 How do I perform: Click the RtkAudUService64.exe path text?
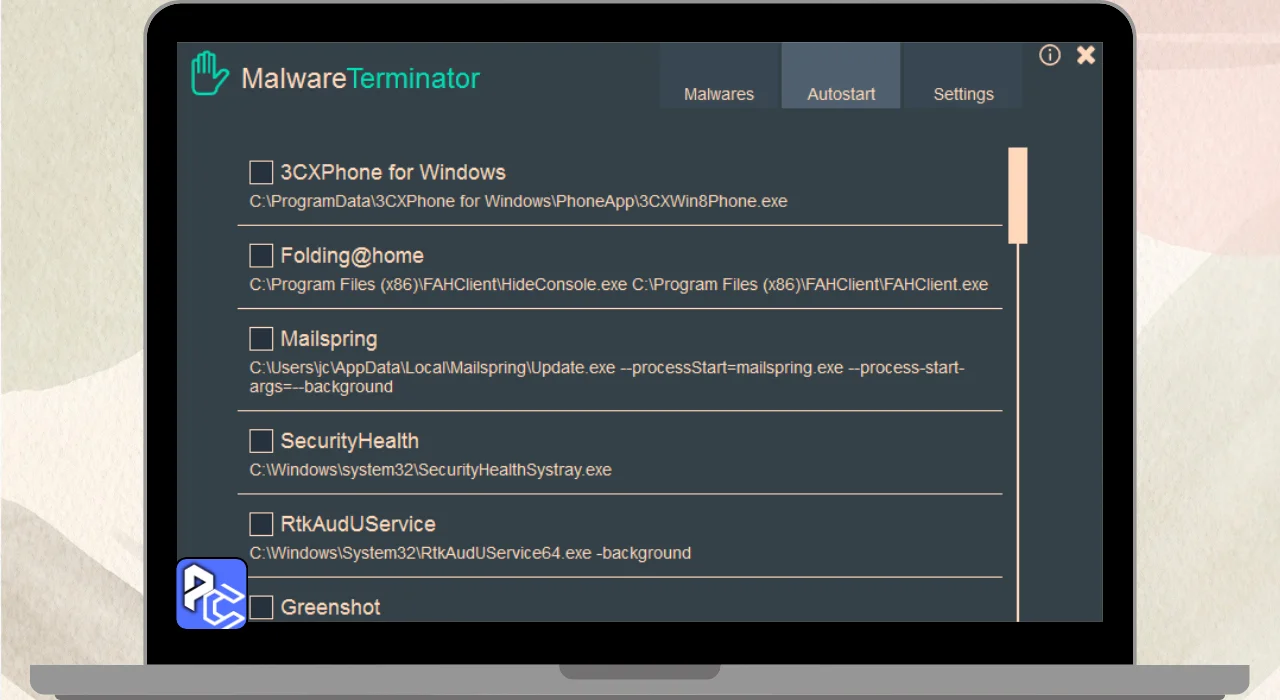pos(470,553)
